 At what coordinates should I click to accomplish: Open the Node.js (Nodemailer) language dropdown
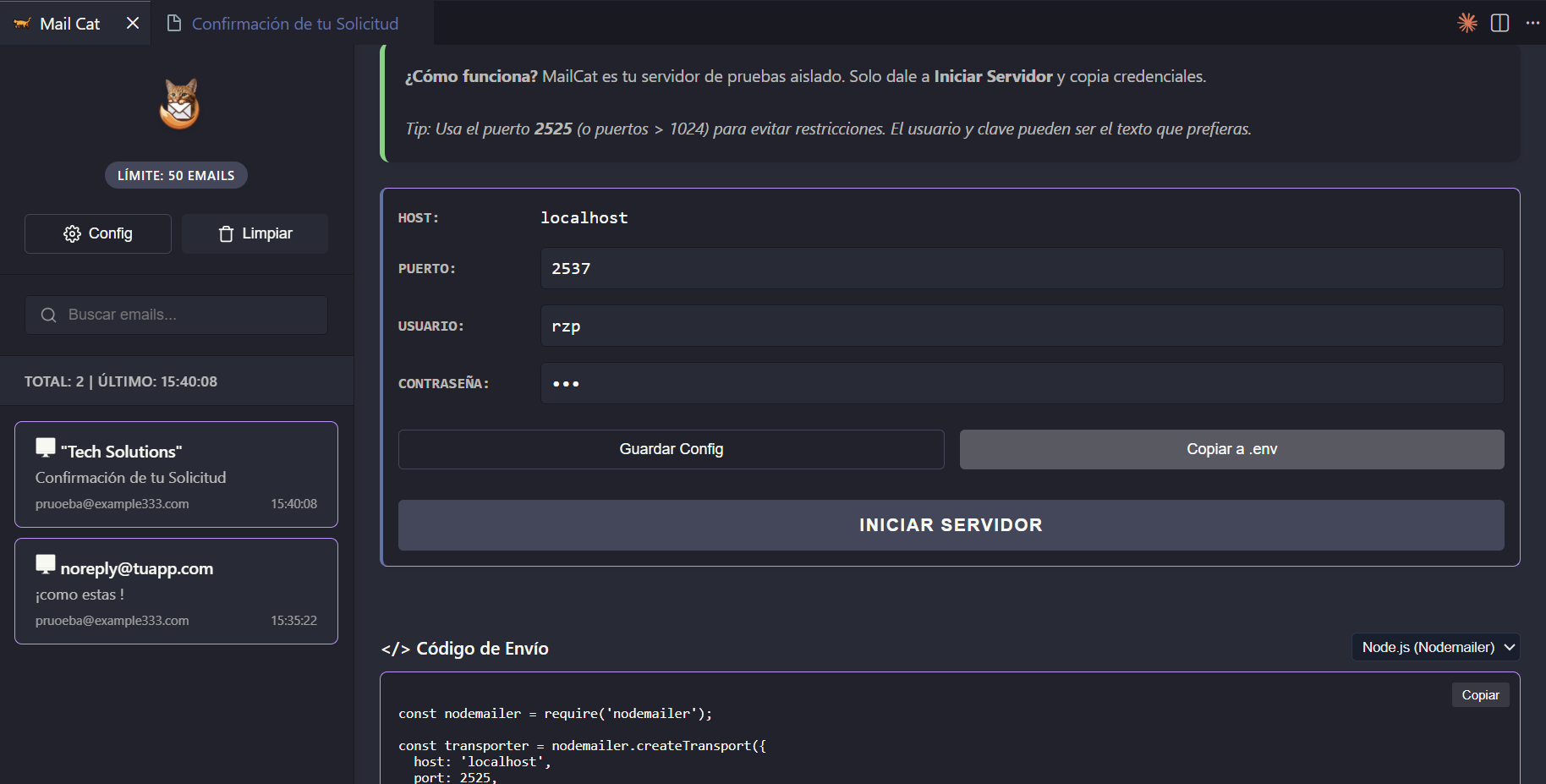point(1435,647)
